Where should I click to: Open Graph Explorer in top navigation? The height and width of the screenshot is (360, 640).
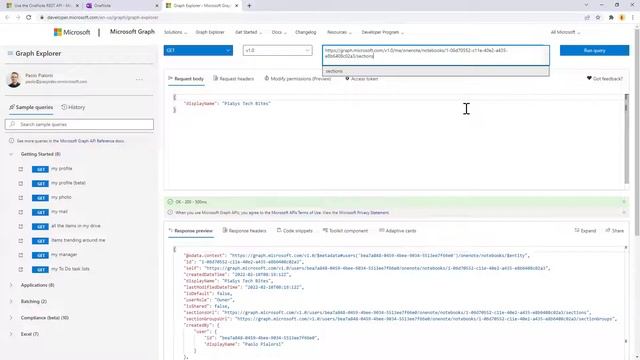(210, 32)
